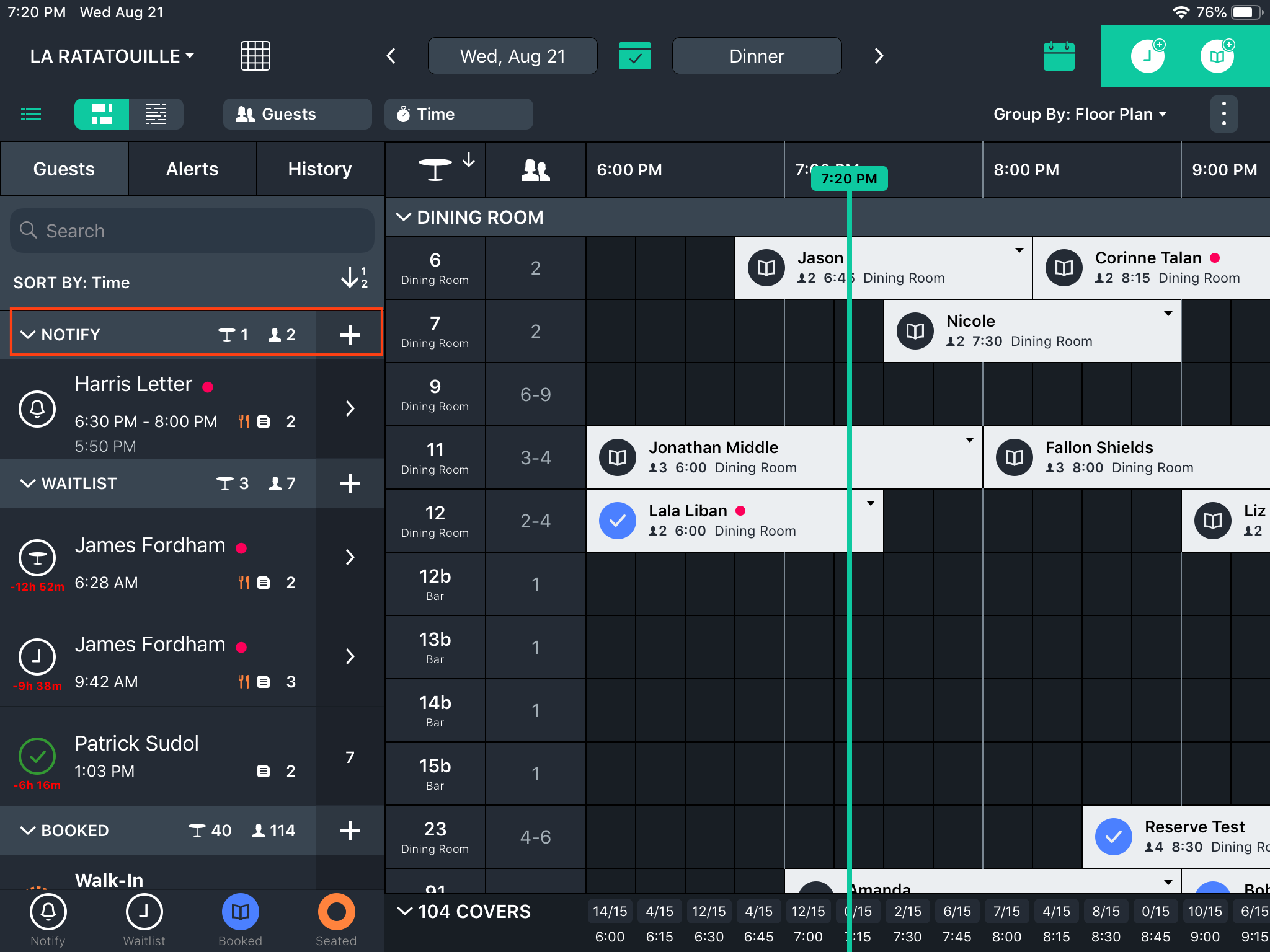1270x952 pixels.
Task: Click the 8:00 PM time column header
Action: coord(1026,170)
